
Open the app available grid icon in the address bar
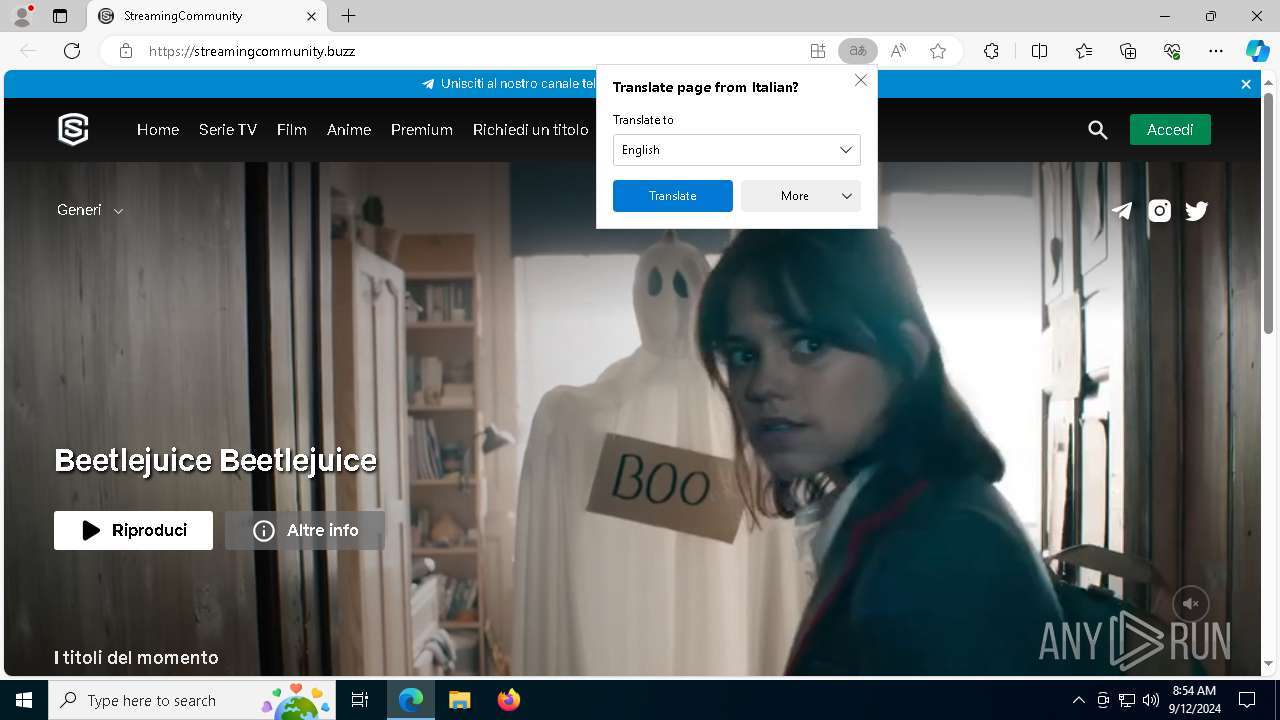(818, 51)
